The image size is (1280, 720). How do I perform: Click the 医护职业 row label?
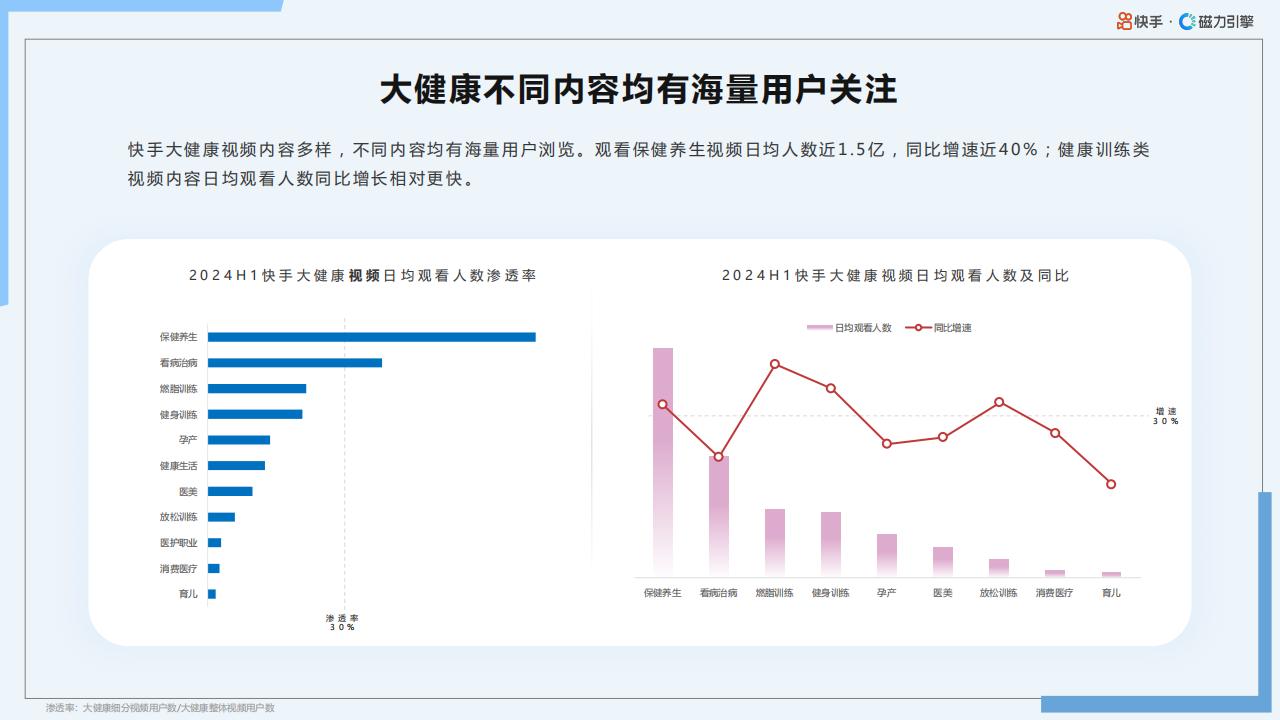[x=178, y=543]
